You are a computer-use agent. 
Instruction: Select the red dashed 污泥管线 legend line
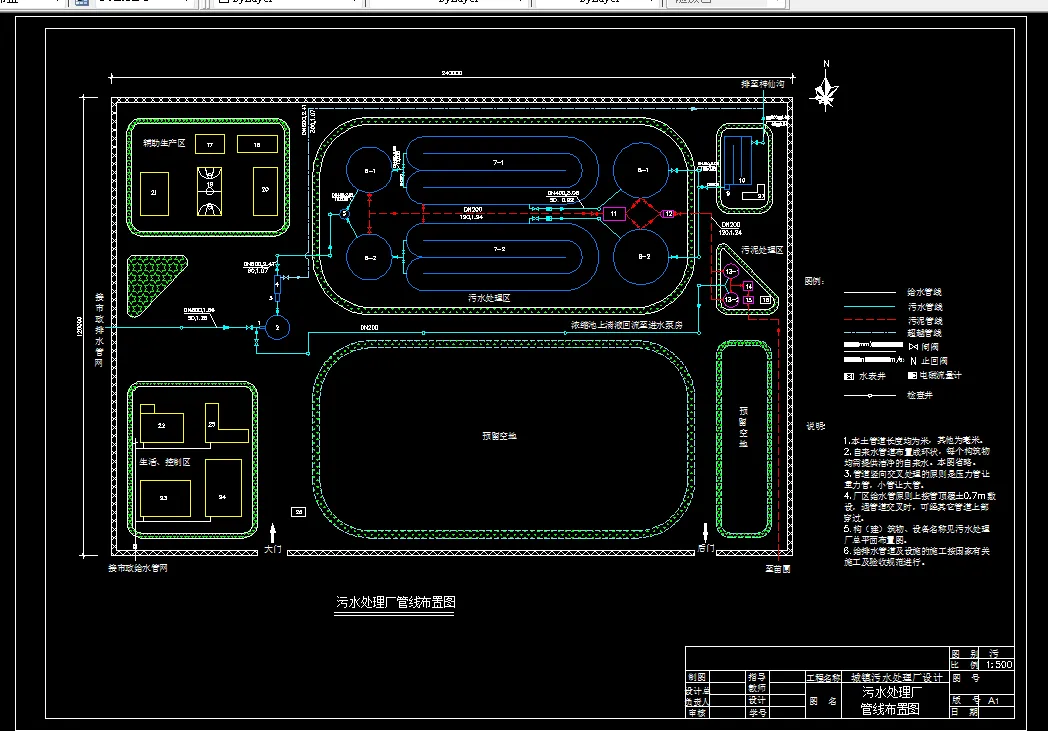click(870, 320)
